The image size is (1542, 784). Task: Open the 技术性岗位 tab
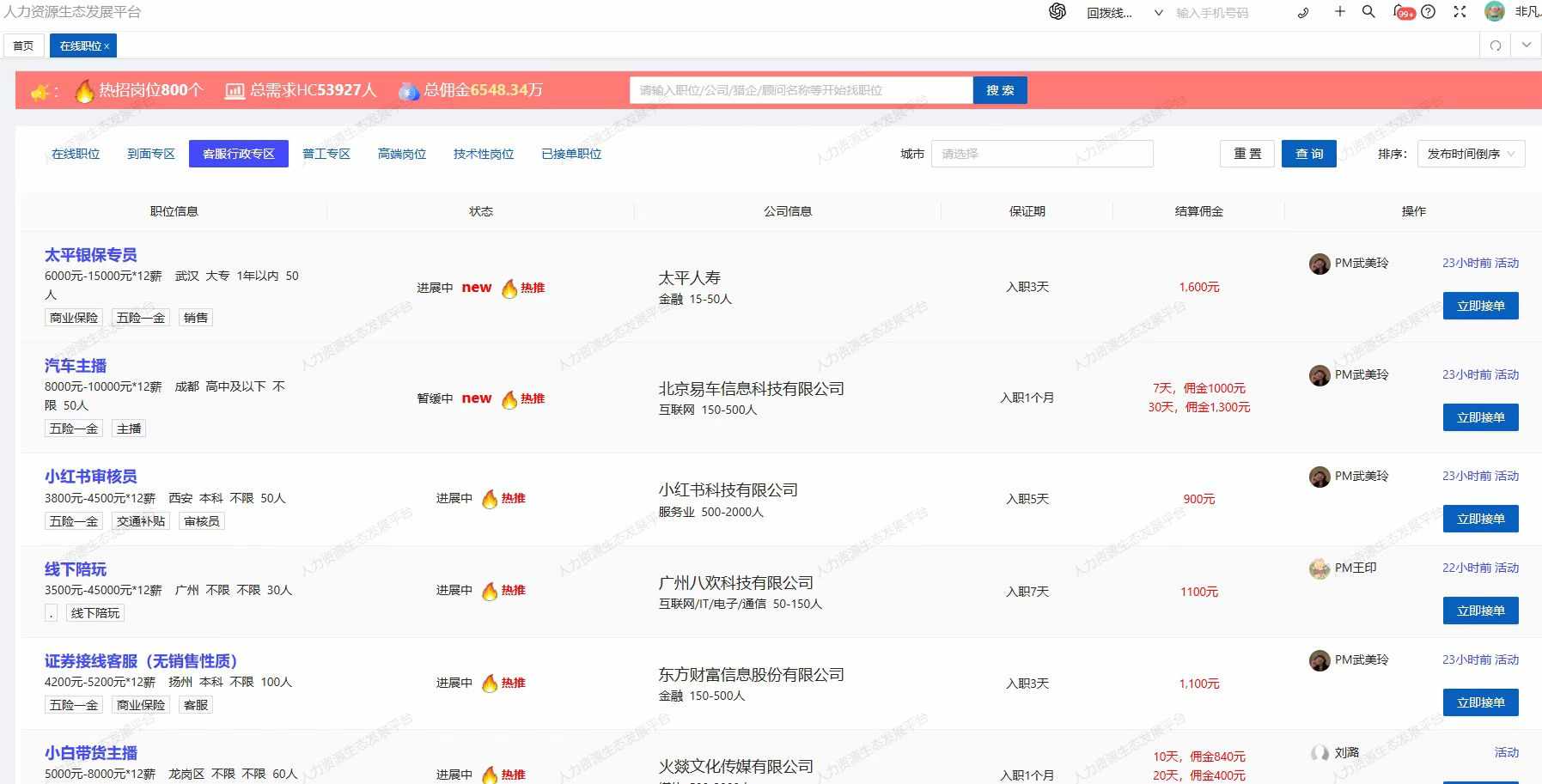[x=484, y=154]
